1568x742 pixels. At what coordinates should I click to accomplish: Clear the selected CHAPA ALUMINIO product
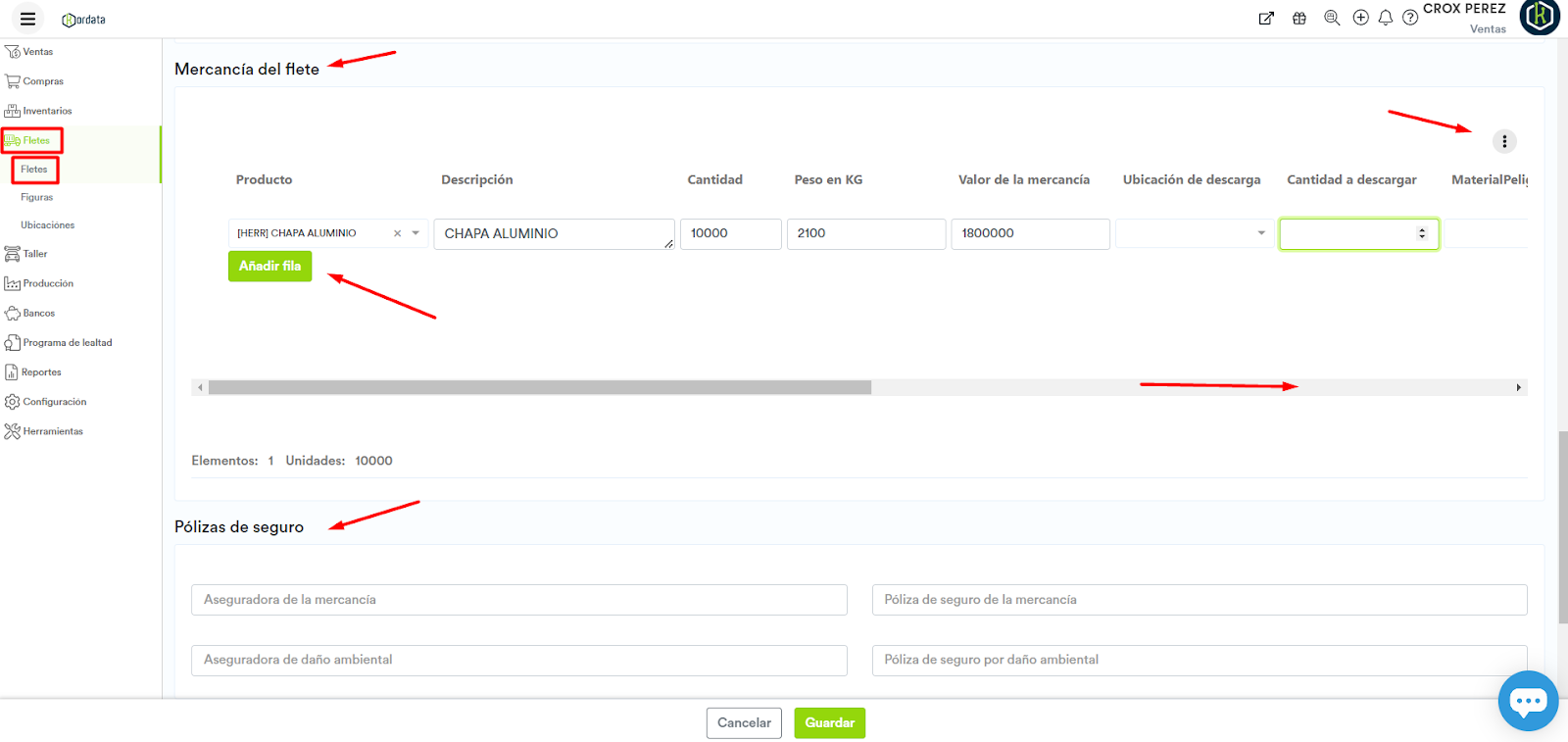coord(397,233)
